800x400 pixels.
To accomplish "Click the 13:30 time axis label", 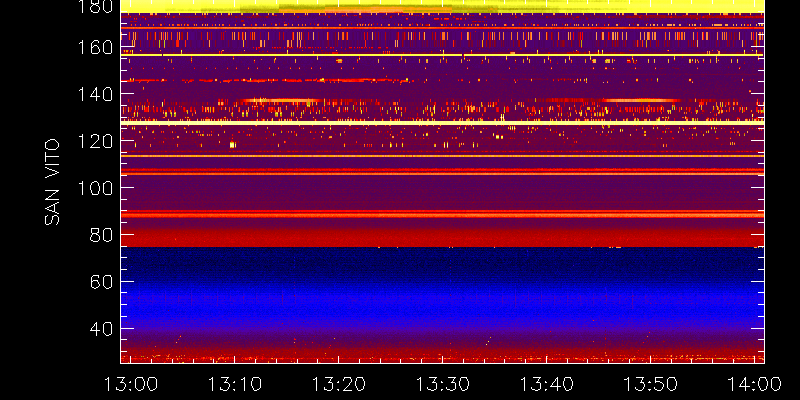I will click(442, 384).
